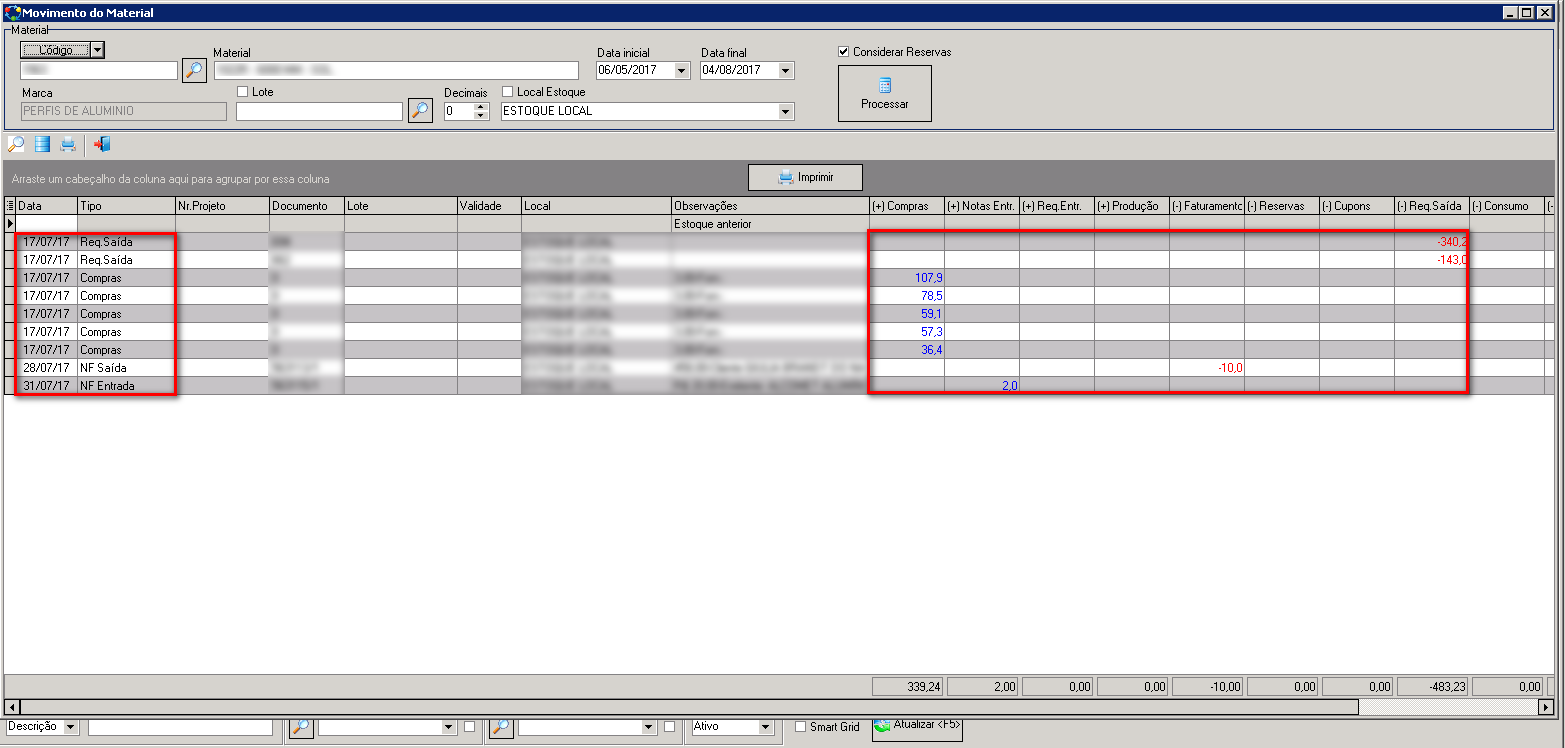
Task: Increase Decimais with the up spinner arrow
Action: coord(480,107)
